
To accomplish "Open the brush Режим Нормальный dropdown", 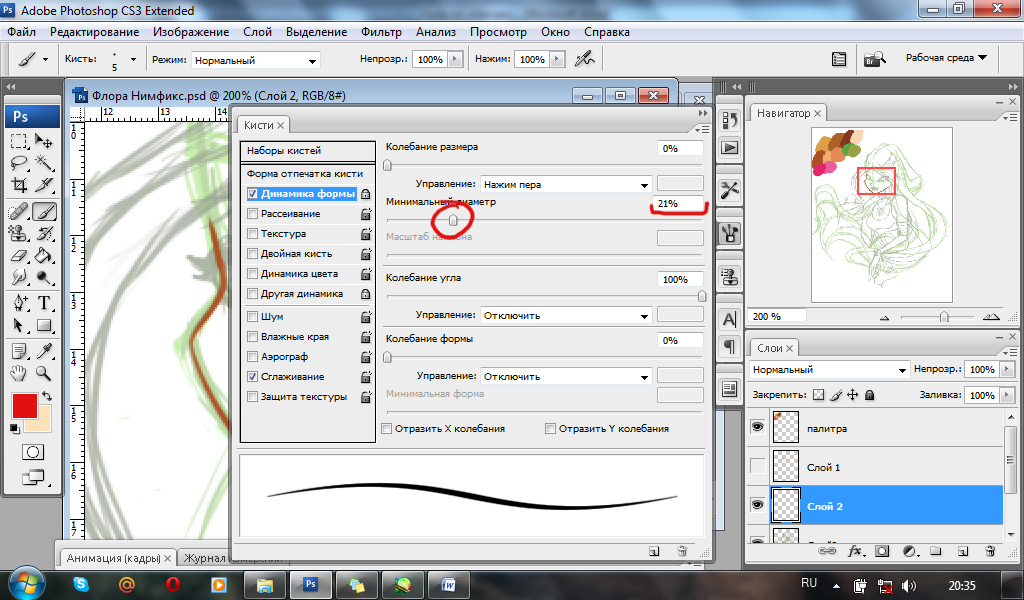I will coord(256,60).
